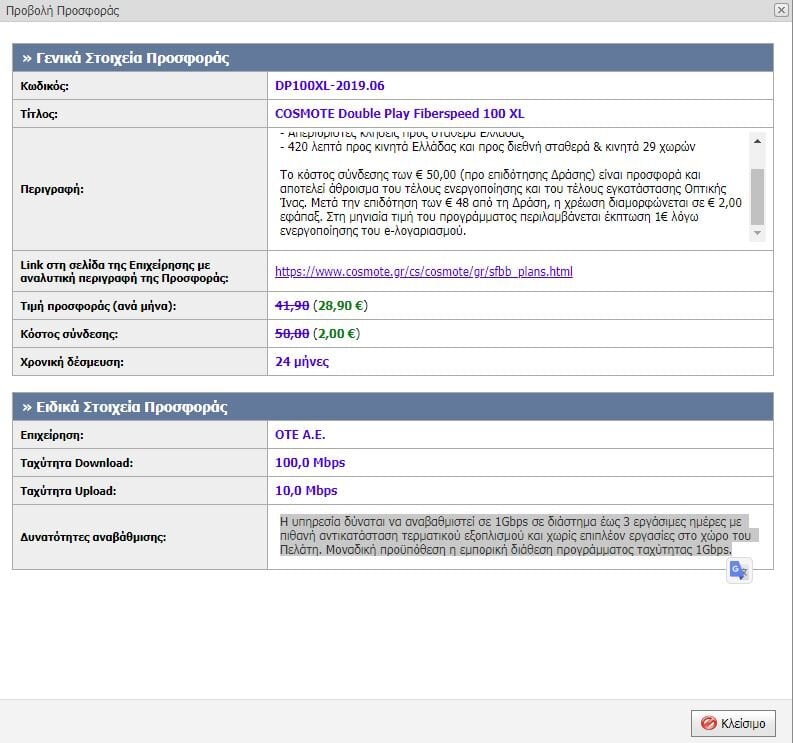793x743 pixels.
Task: Click the struck-through price 41,90
Action: 292,305
